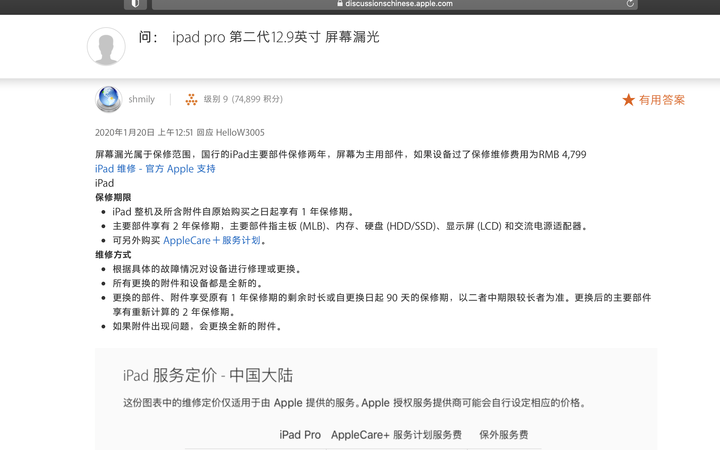Click the orange star 有用答案 icon
This screenshot has height=450, width=720.
pyautogui.click(x=628, y=100)
